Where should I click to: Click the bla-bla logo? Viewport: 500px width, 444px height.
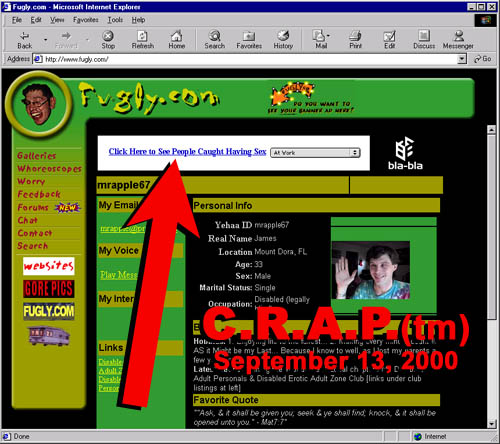(405, 153)
